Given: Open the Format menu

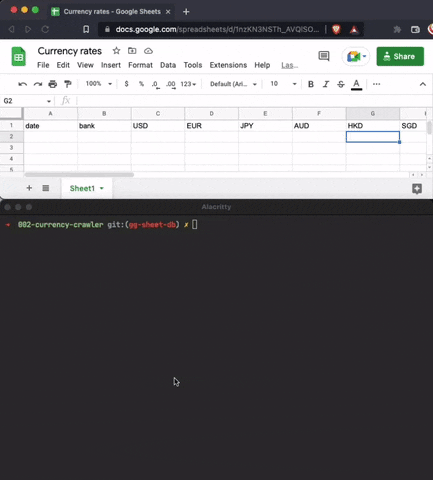Looking at the screenshot, I should (x=140, y=65).
